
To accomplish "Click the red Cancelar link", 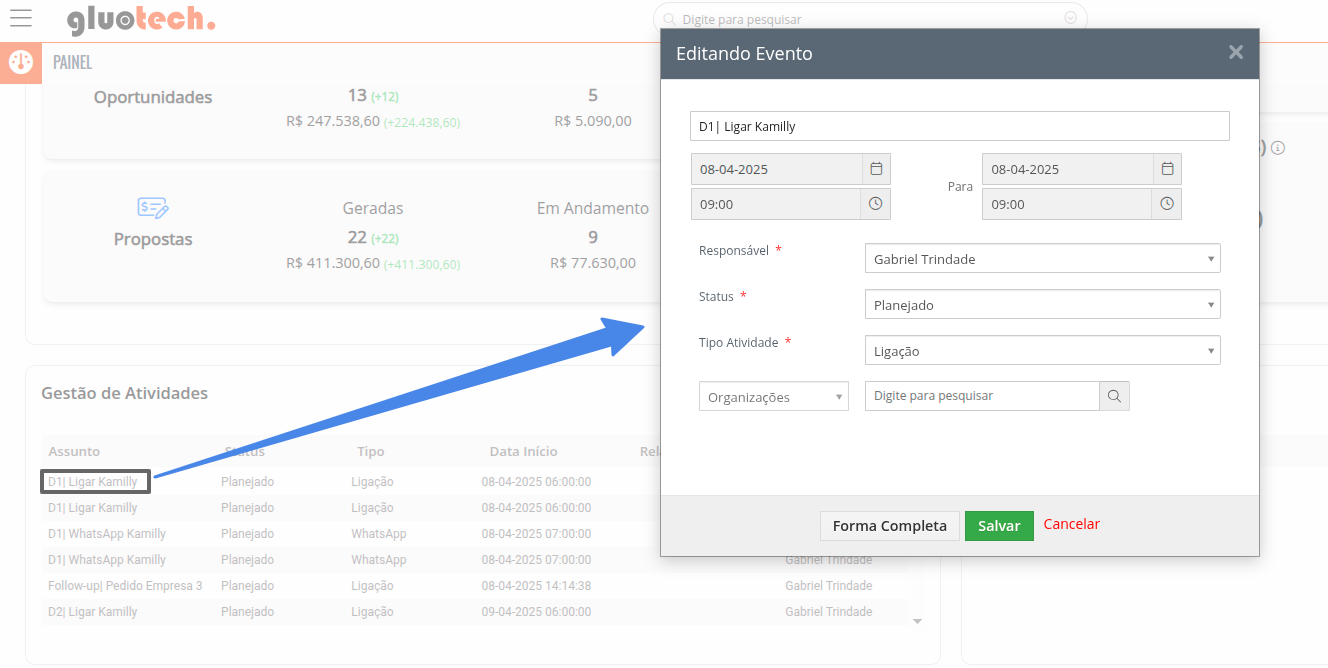I will pos(1071,524).
